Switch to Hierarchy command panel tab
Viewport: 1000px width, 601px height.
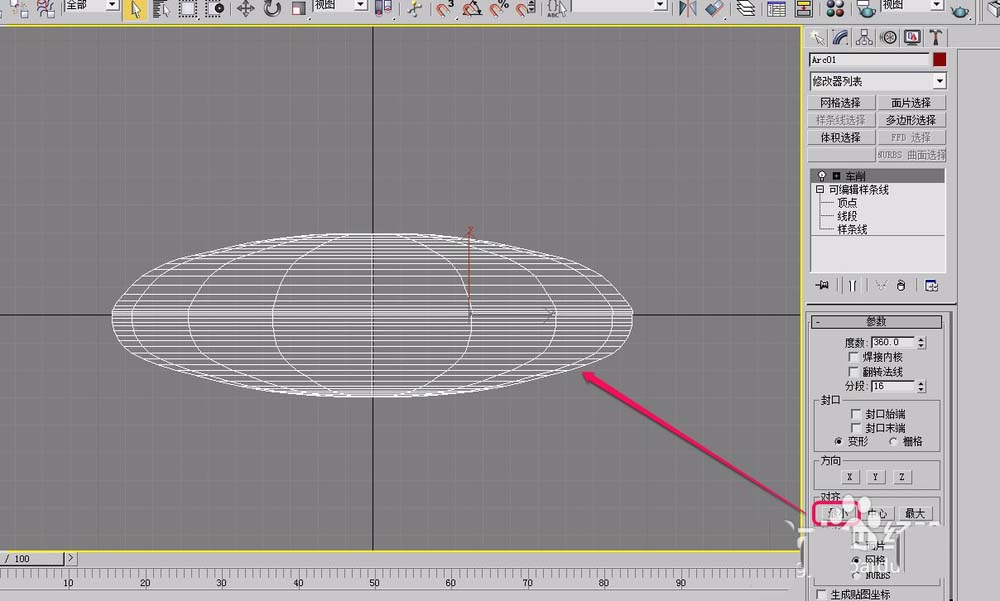[x=864, y=38]
